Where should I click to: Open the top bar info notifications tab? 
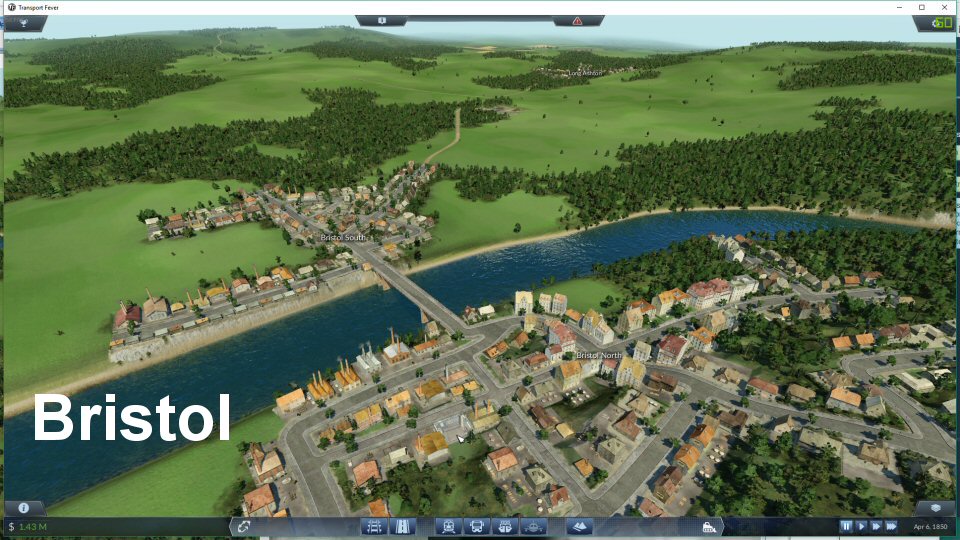point(382,21)
